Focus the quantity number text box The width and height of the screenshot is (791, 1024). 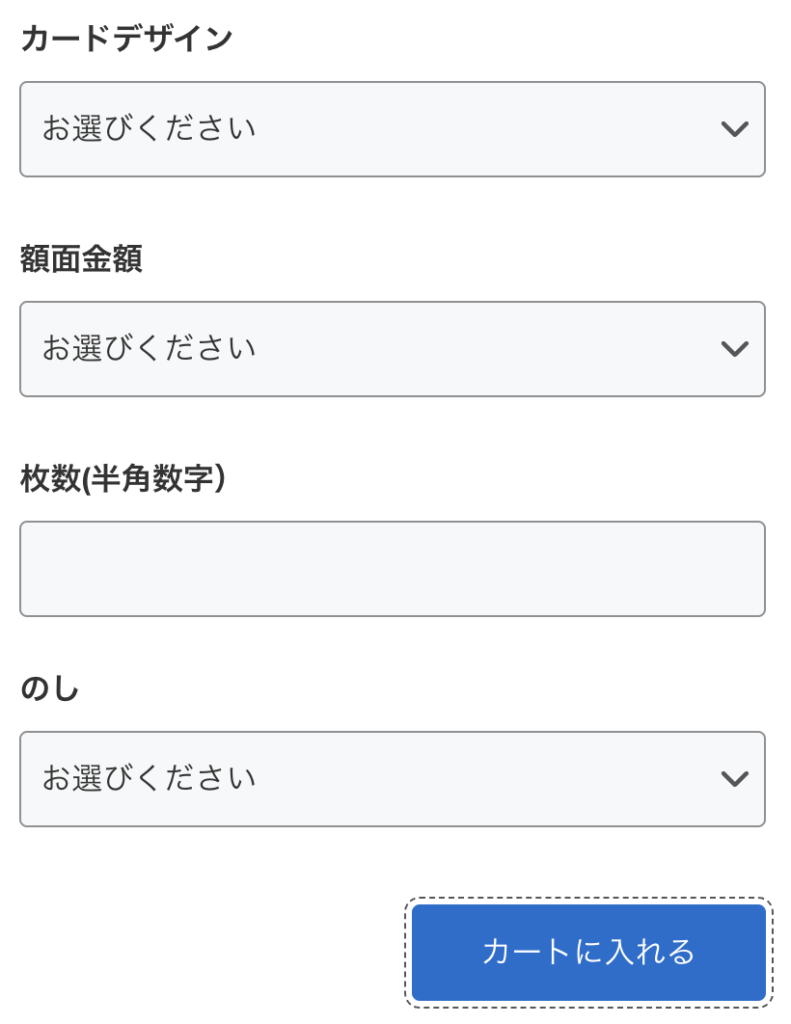(x=392, y=568)
